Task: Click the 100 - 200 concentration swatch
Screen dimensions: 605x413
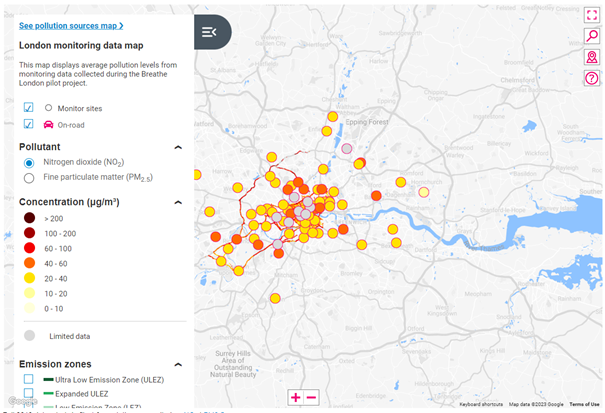Action: tap(29, 233)
